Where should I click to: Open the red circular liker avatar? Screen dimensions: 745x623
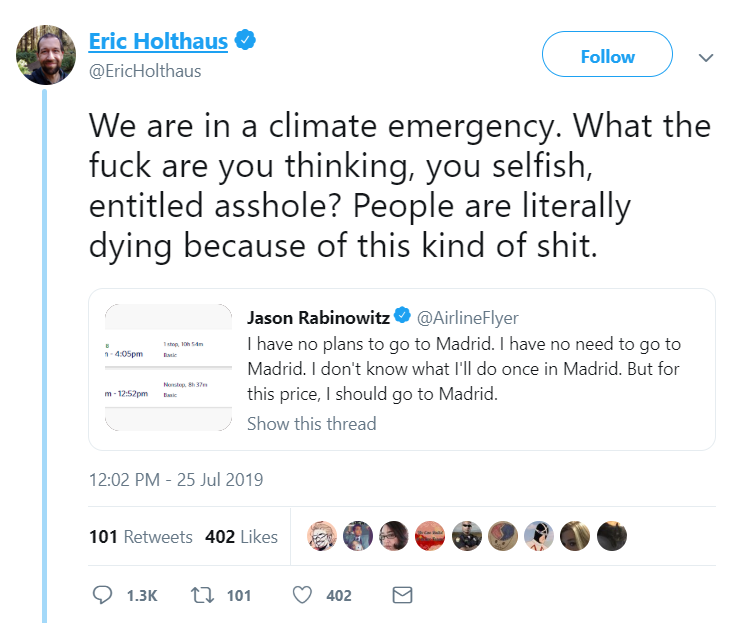point(430,536)
